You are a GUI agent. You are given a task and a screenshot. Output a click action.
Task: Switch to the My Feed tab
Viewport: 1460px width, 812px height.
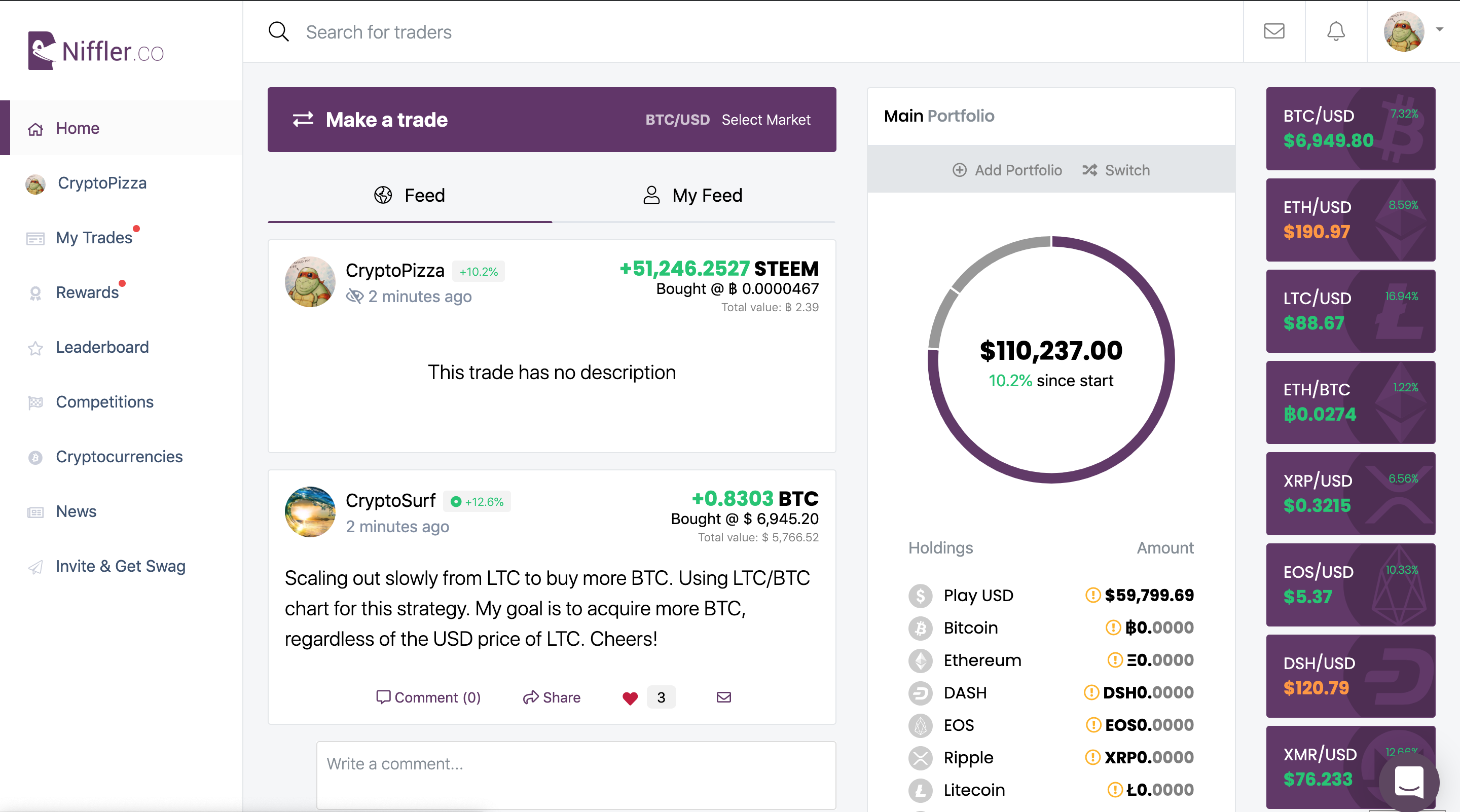coord(693,196)
